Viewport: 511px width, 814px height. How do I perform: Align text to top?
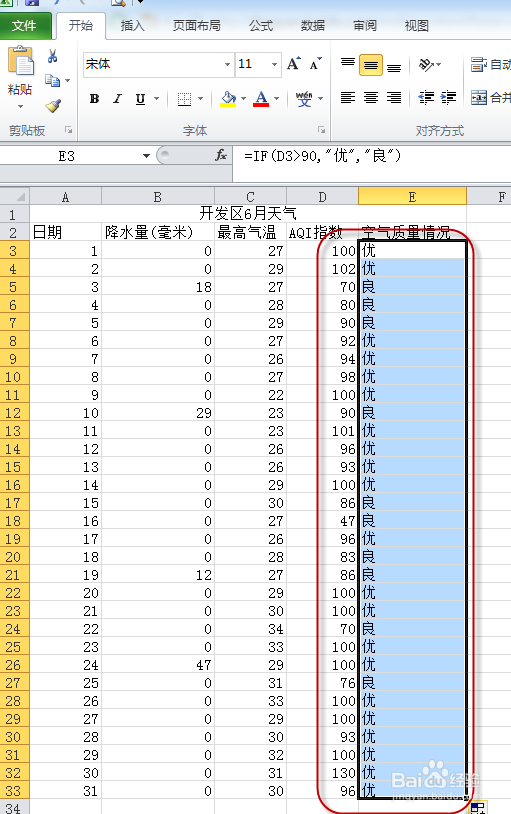click(348, 64)
